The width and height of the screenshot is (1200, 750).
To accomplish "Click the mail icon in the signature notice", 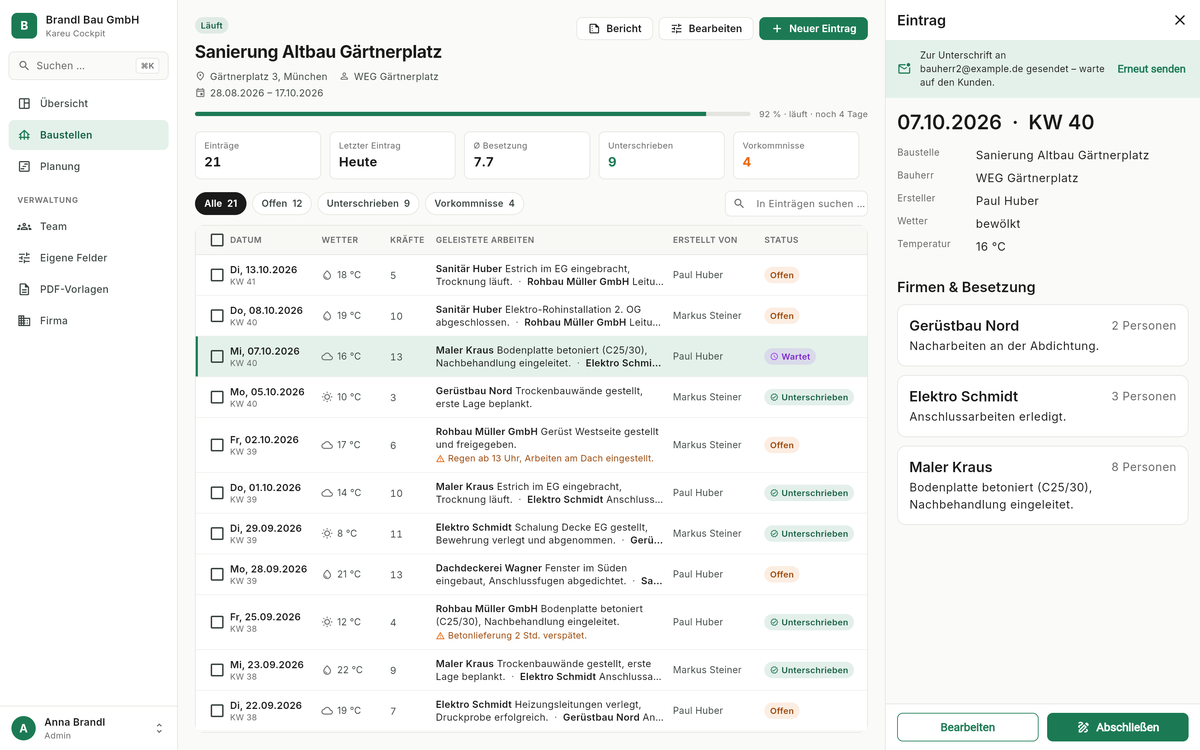I will point(904,69).
